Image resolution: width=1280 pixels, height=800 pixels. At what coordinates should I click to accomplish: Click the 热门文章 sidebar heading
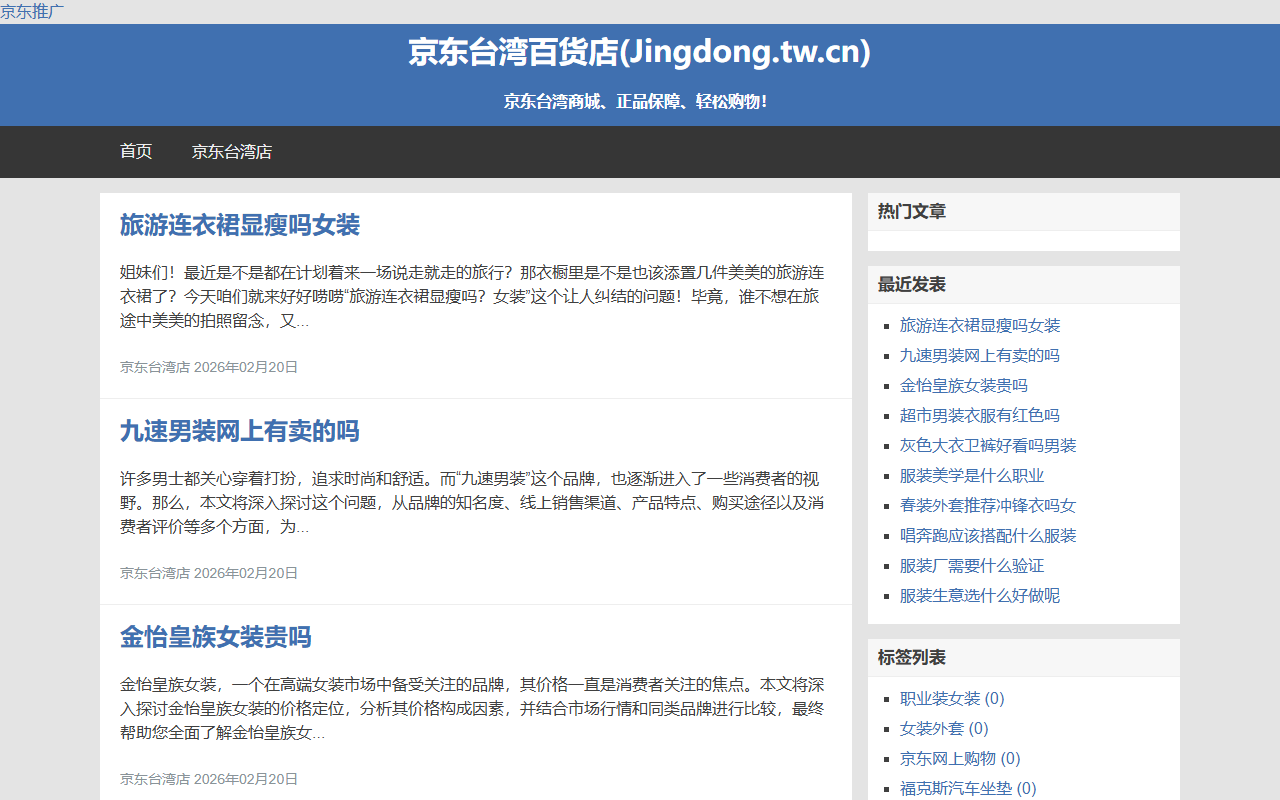click(912, 211)
